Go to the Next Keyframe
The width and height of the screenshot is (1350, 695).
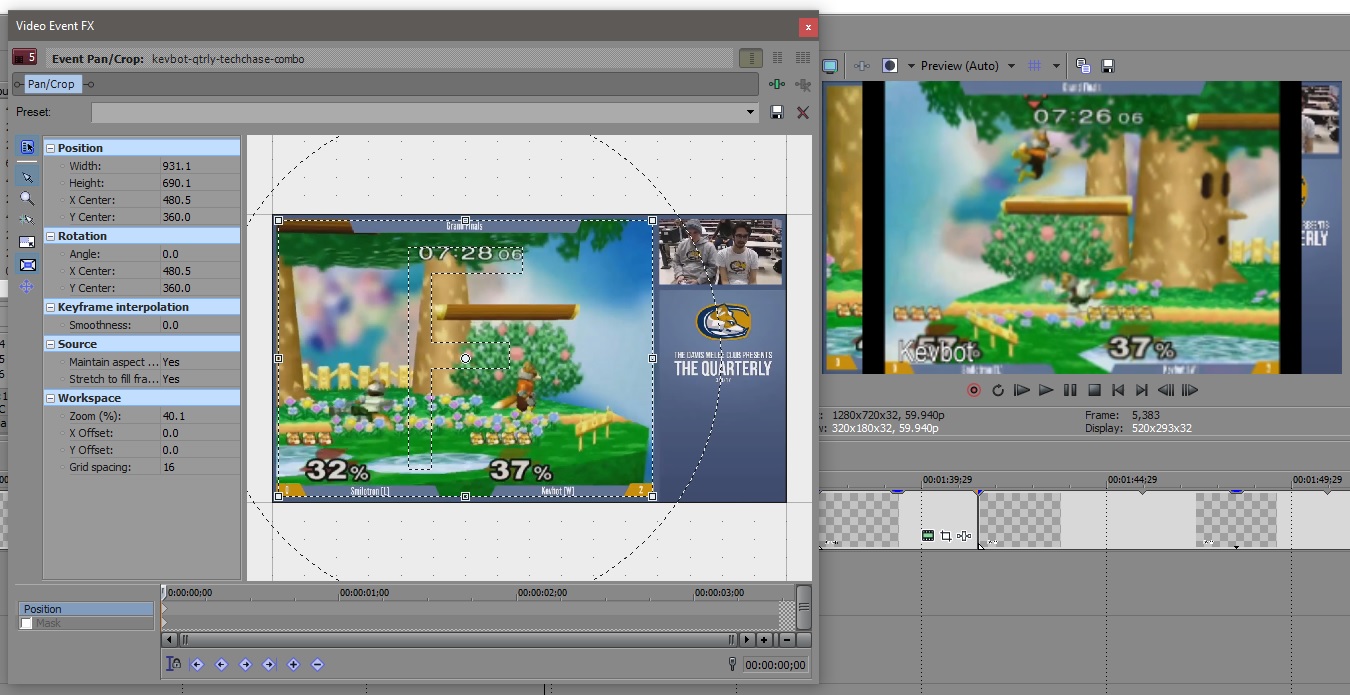(245, 664)
